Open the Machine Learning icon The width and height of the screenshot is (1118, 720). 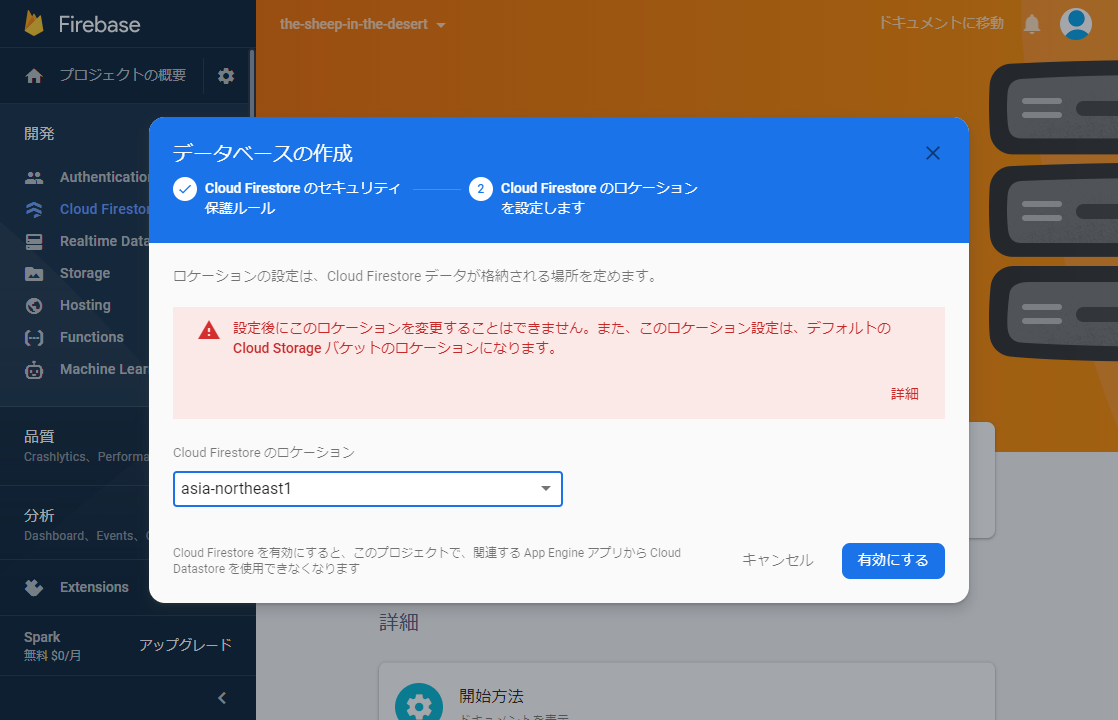pos(32,369)
